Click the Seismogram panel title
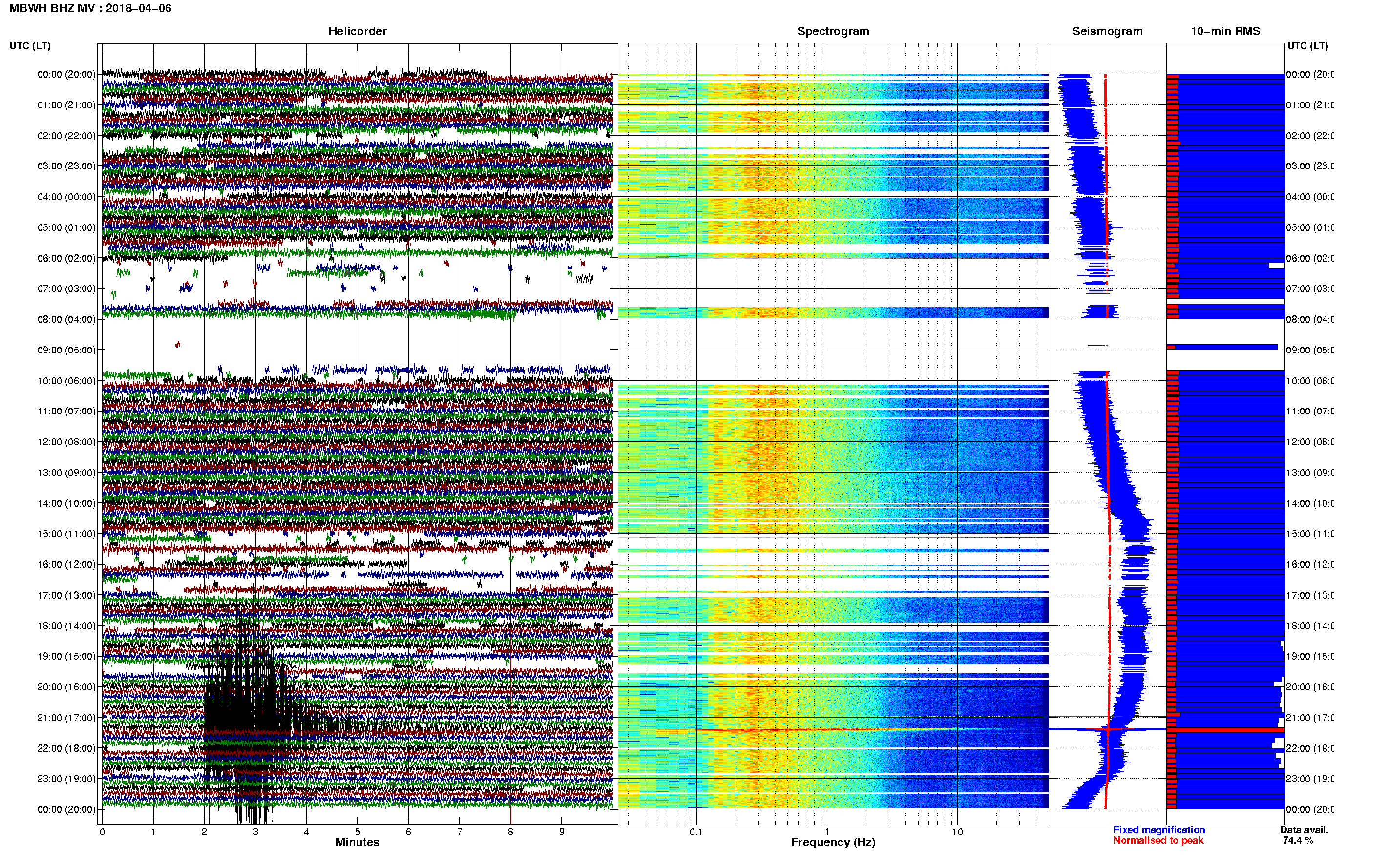The image size is (1389, 868). point(1107,32)
